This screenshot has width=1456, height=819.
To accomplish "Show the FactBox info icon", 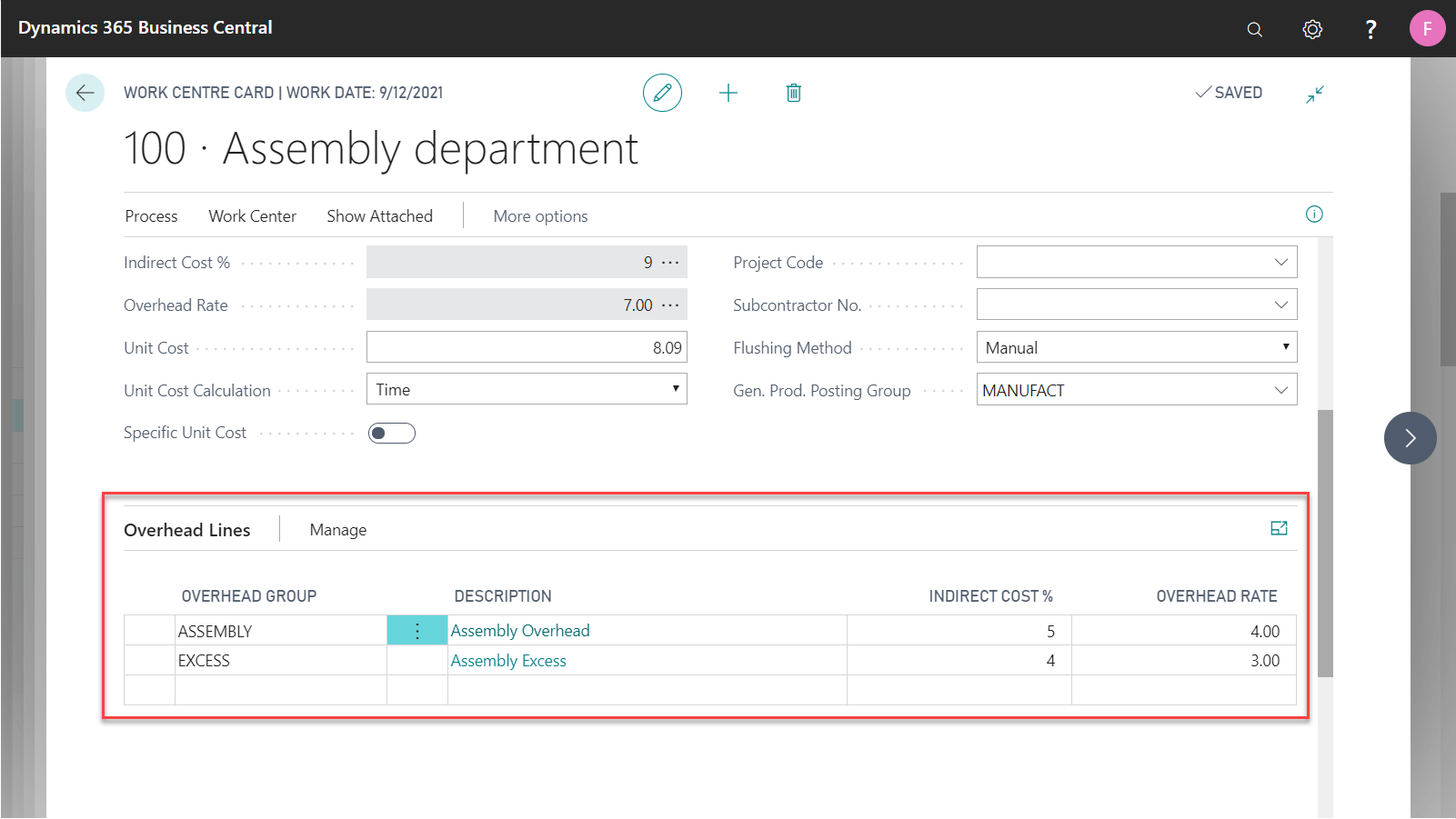I will click(x=1314, y=215).
